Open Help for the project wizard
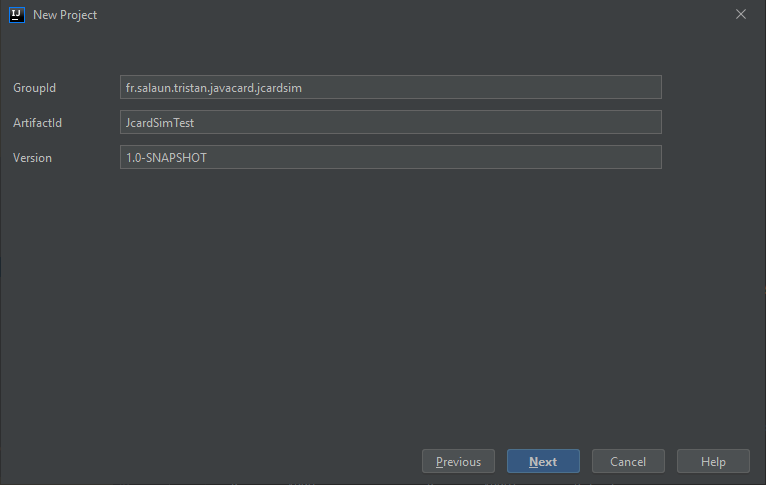The height and width of the screenshot is (485, 766). coord(713,461)
